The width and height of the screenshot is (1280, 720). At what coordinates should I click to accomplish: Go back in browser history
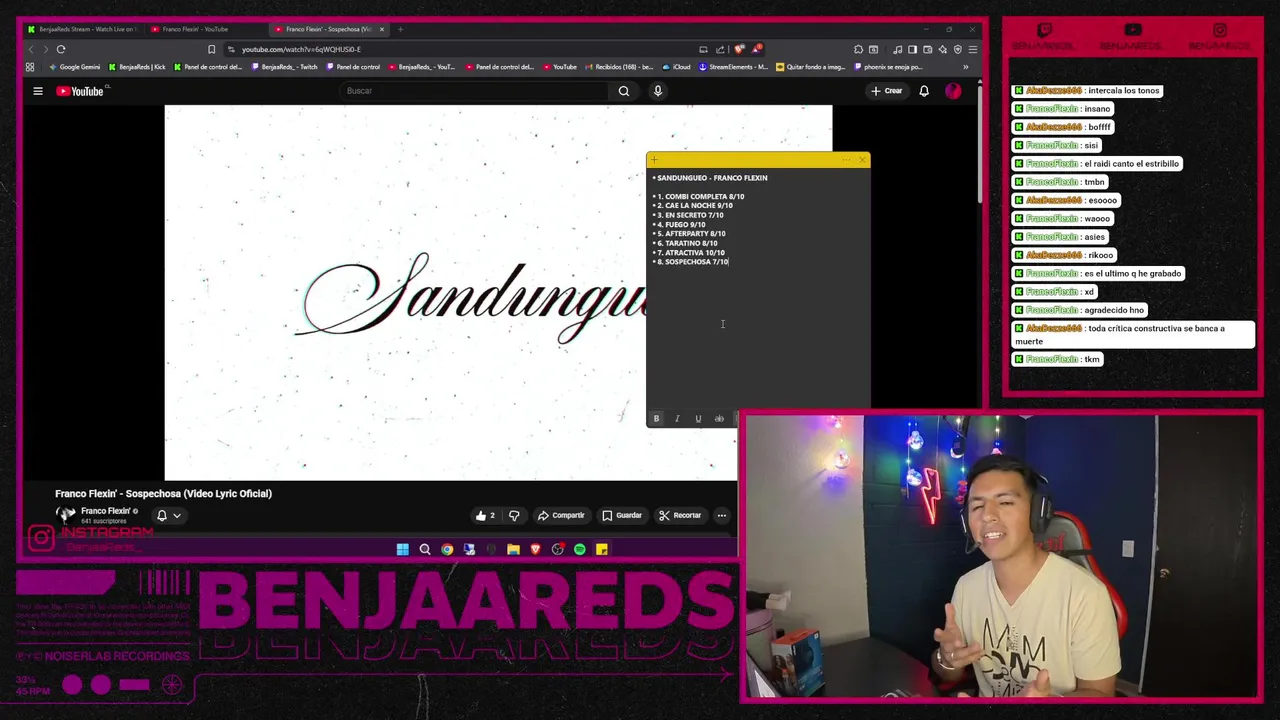coord(30,49)
